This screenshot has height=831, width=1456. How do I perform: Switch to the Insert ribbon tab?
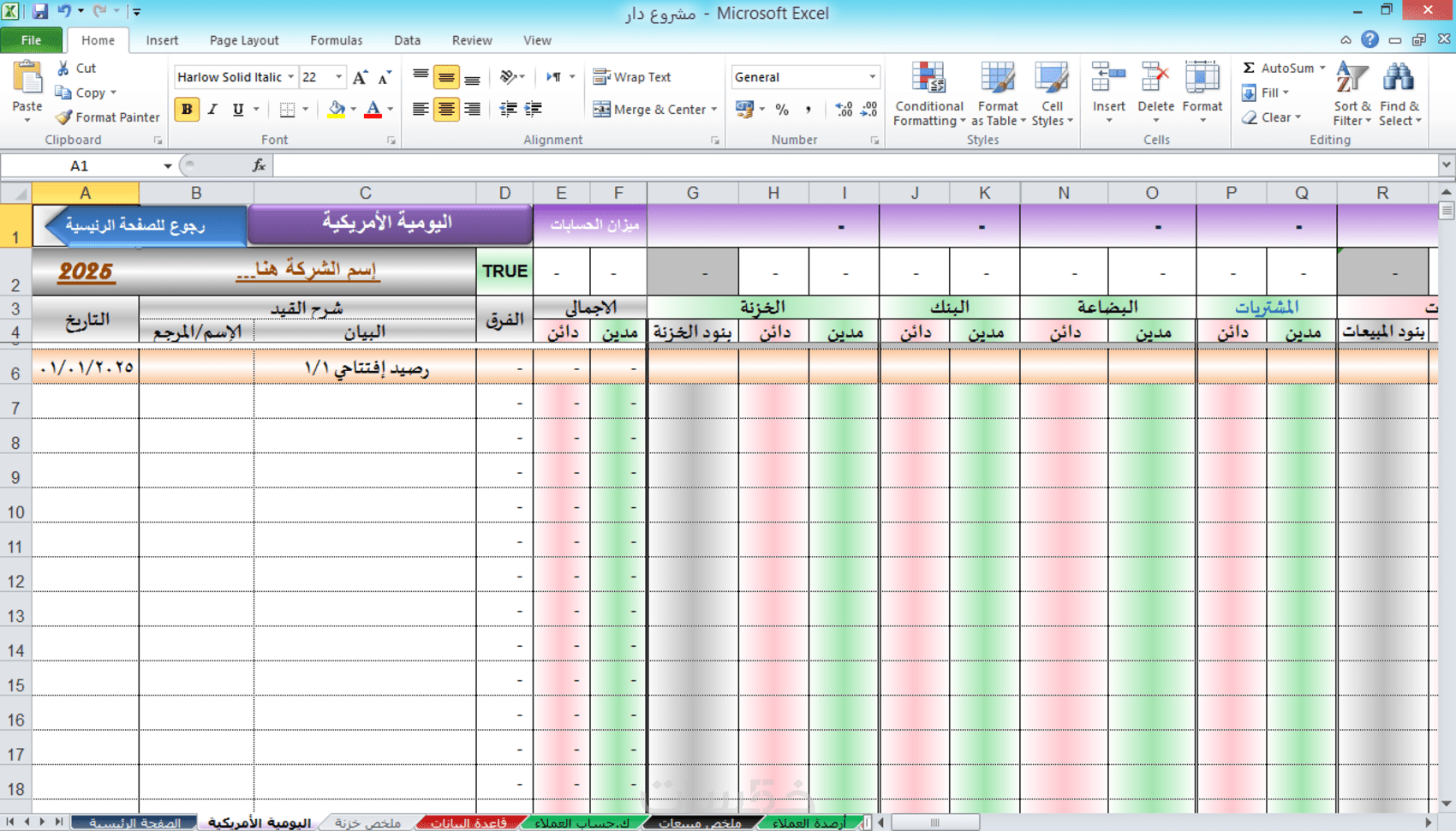point(162,40)
